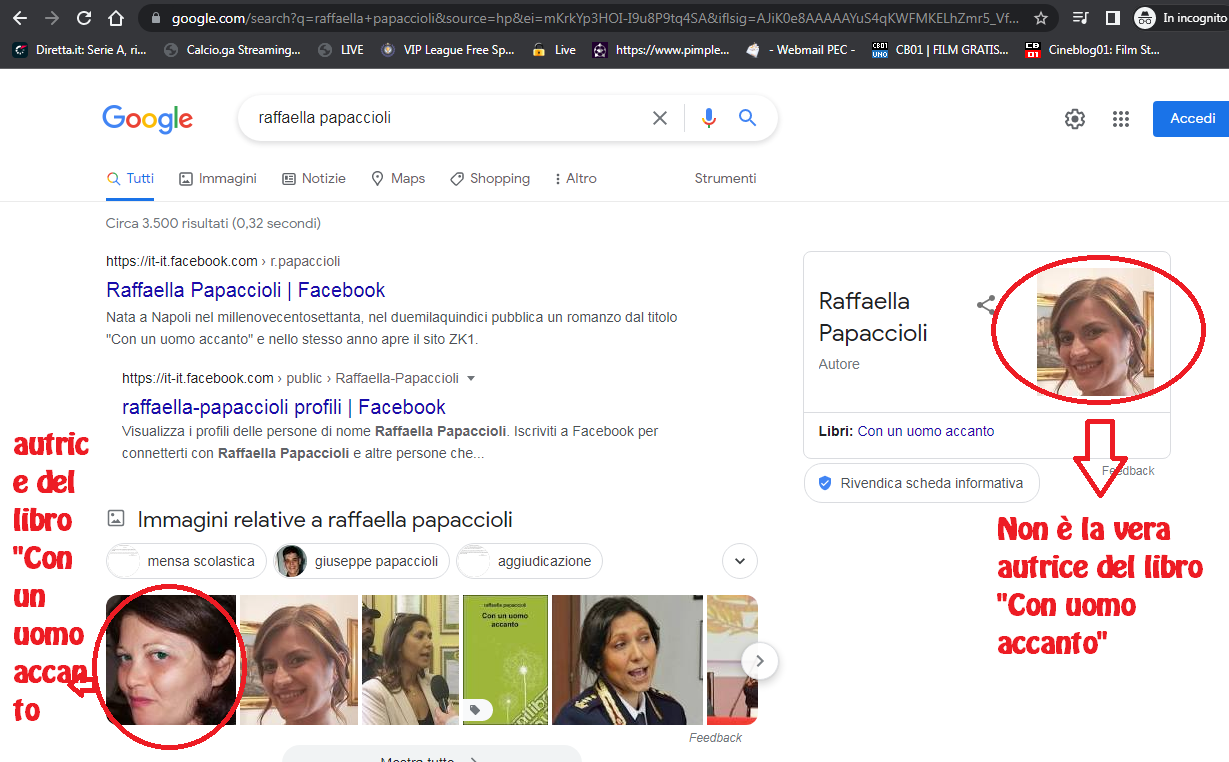Expand the Altro search options menu

(575, 178)
